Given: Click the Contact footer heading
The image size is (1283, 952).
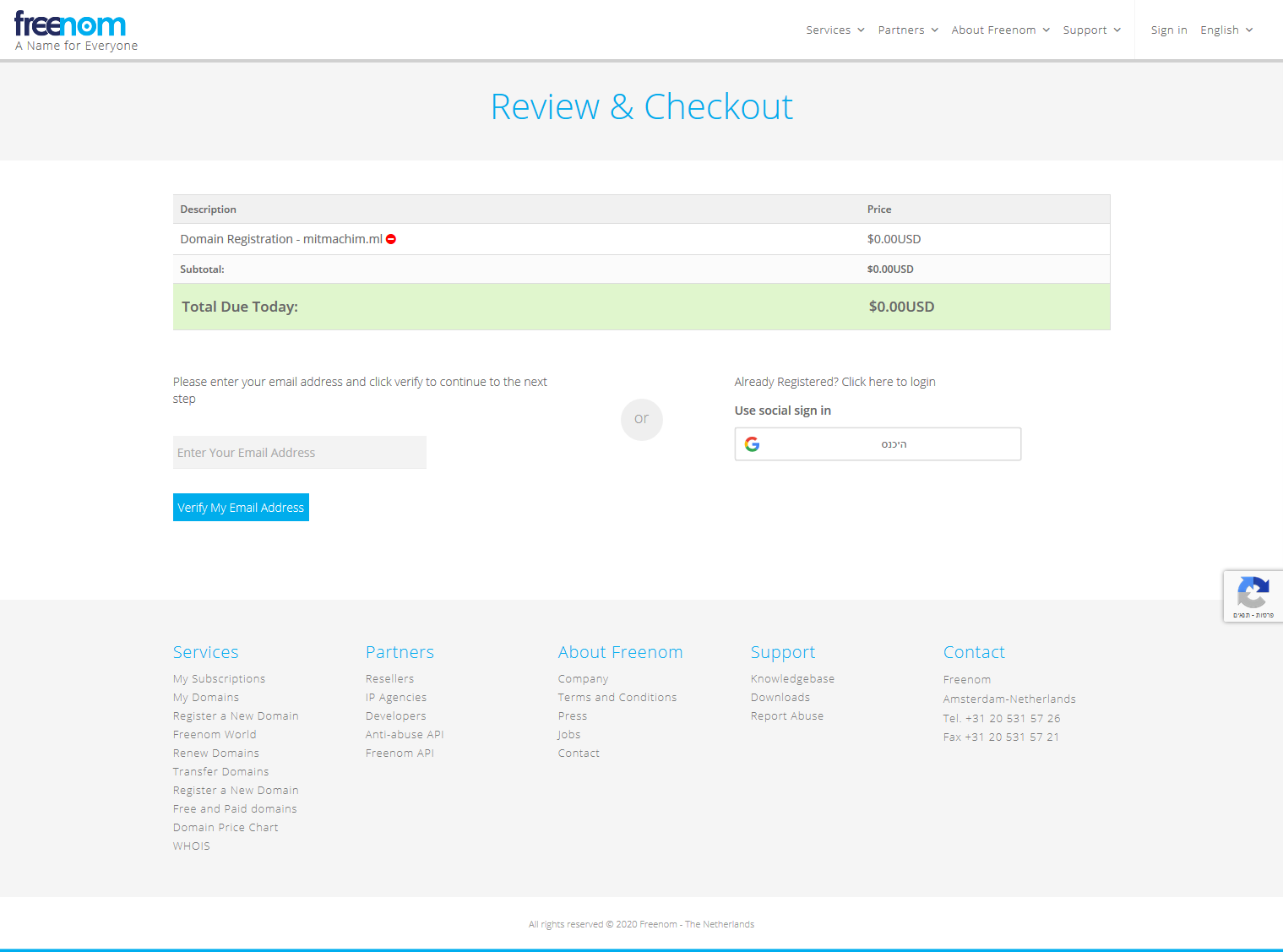Looking at the screenshot, I should 974,652.
